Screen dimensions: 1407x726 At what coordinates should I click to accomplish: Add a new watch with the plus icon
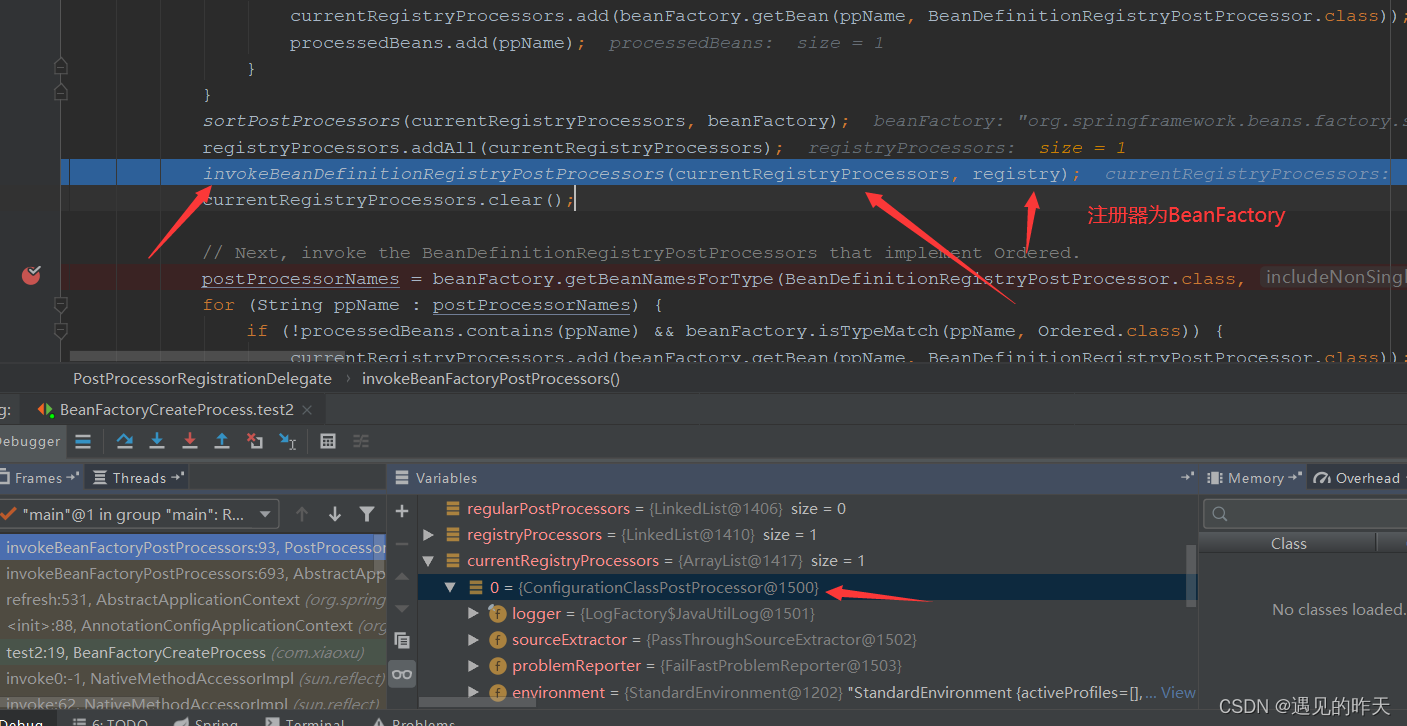tap(402, 511)
